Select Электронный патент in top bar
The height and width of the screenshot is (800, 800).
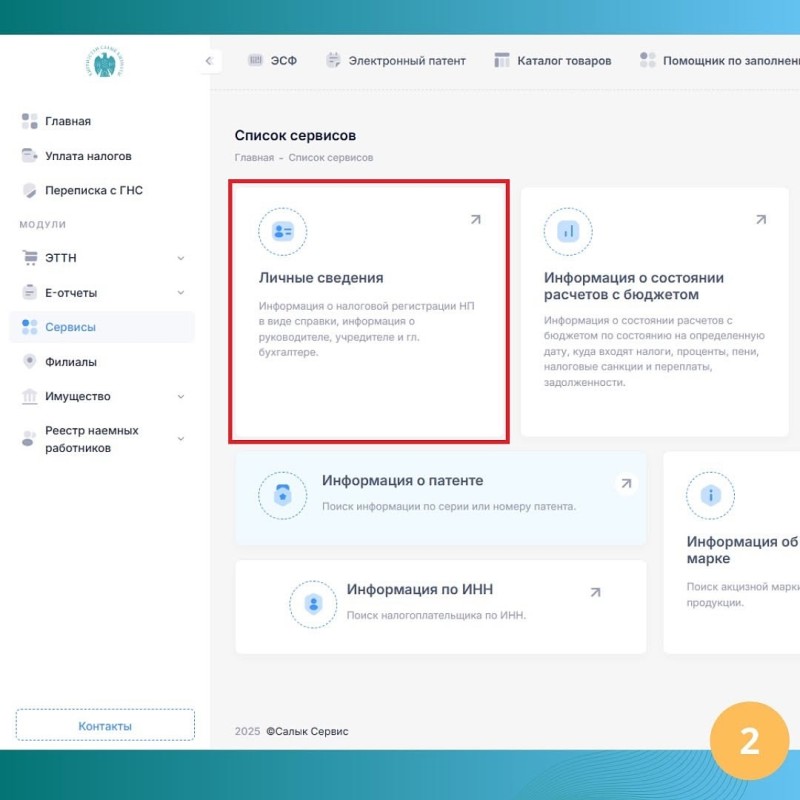click(x=396, y=61)
